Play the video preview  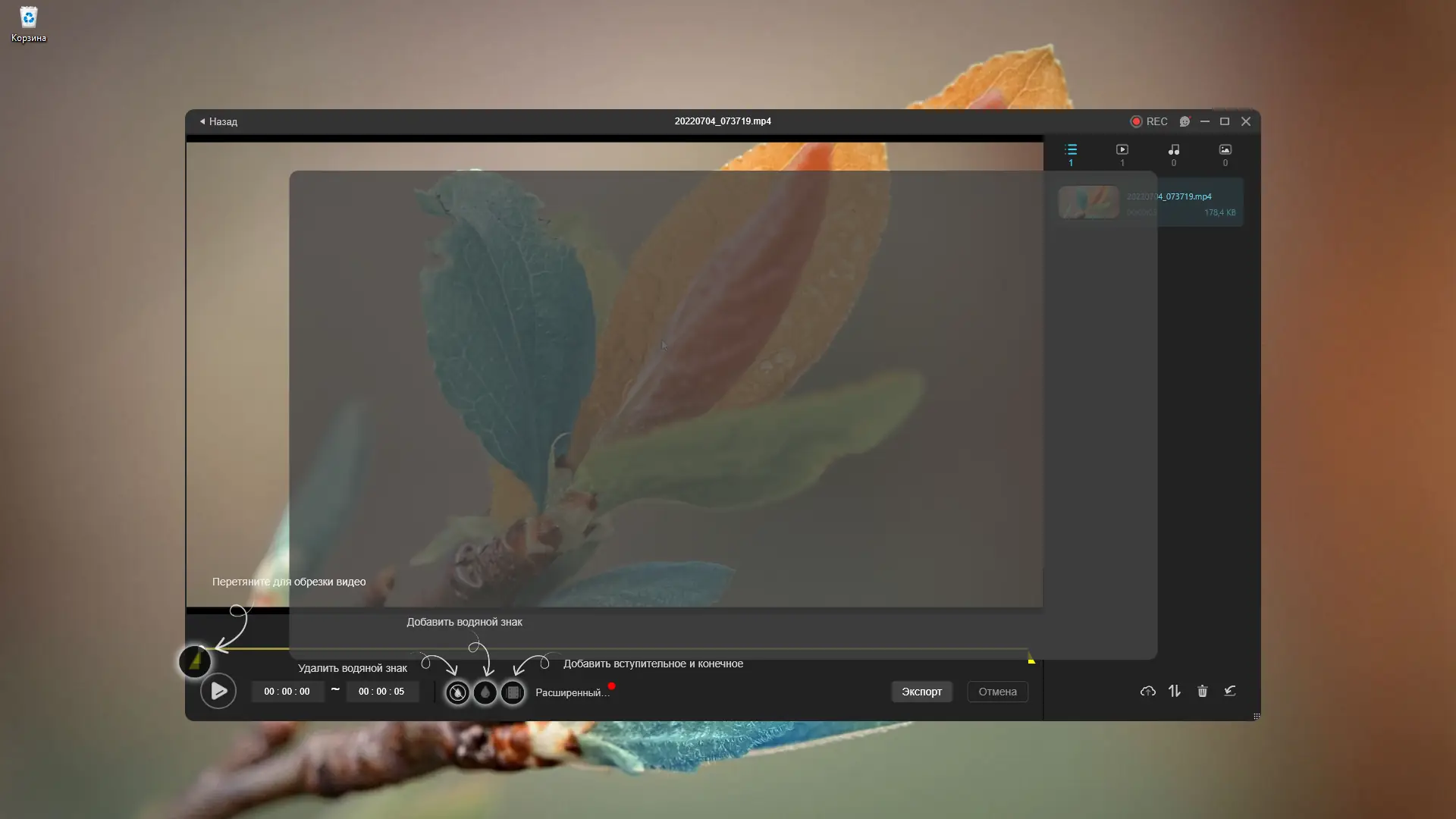click(218, 691)
